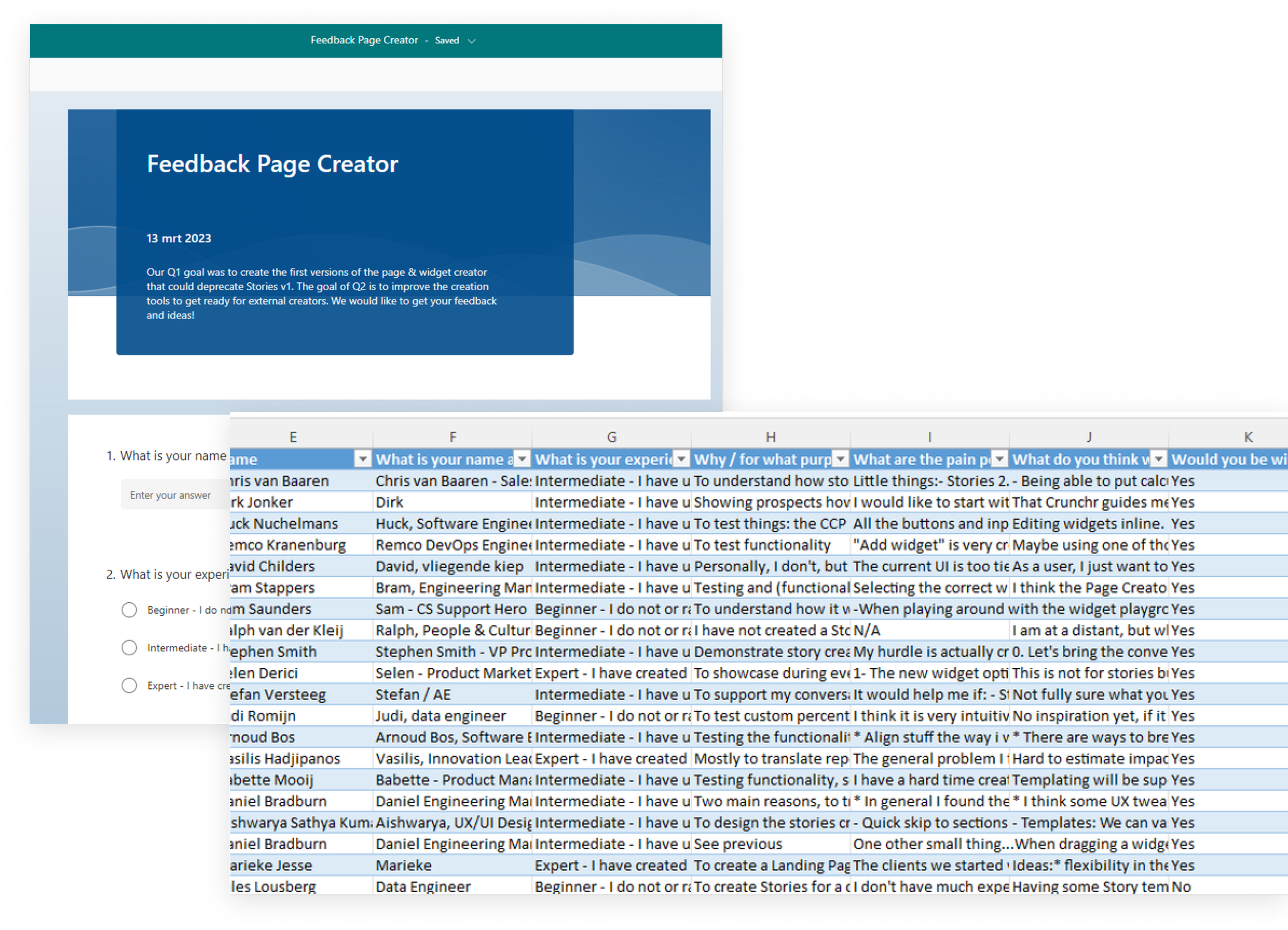Select the Expert radio button
1288x930 pixels.
tap(129, 685)
